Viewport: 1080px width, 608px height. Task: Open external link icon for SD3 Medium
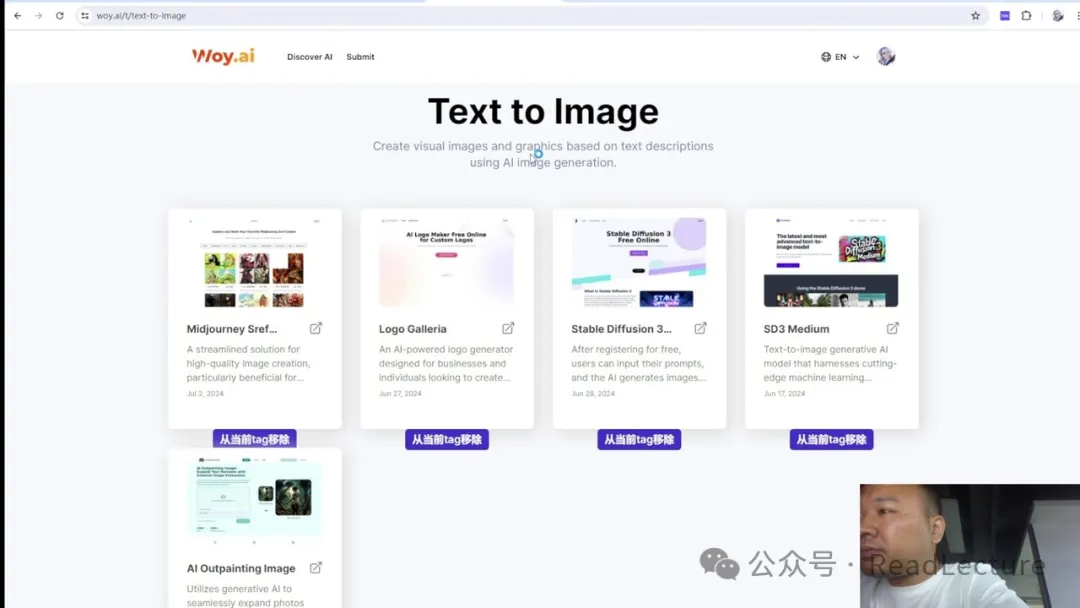892,328
